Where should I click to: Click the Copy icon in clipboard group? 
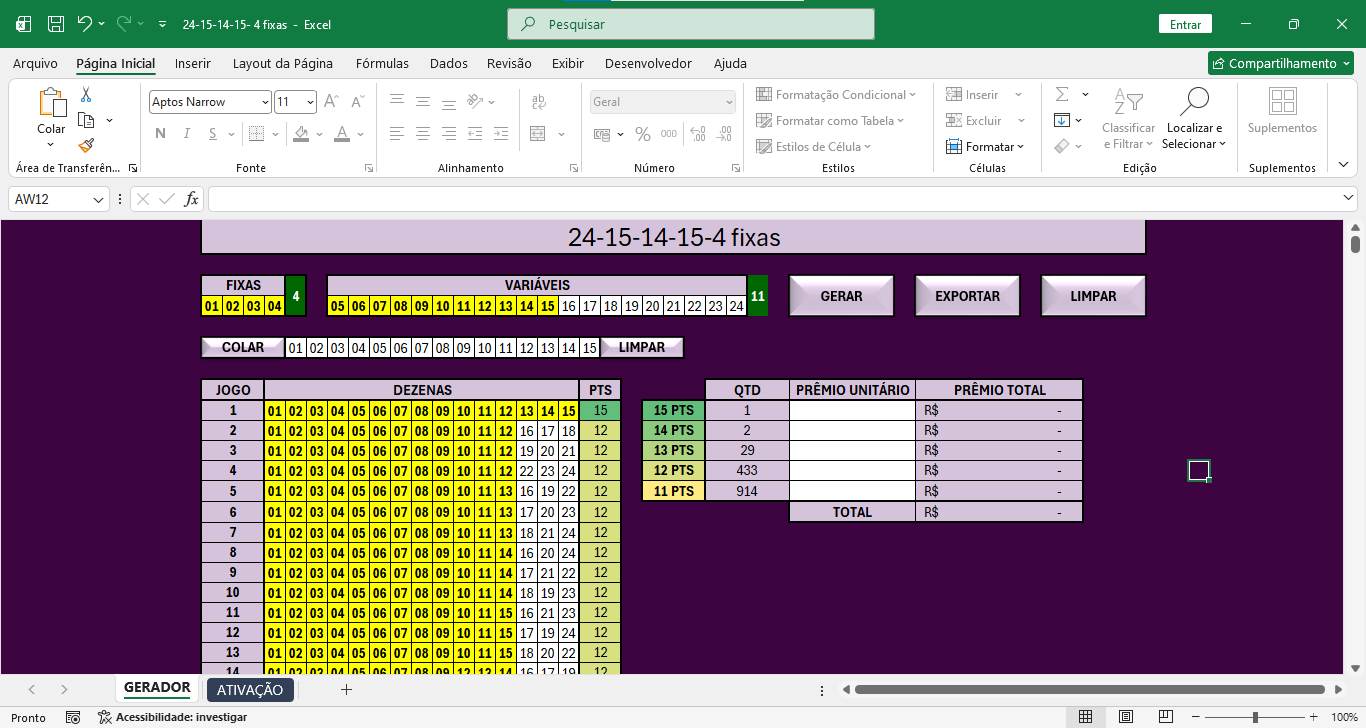(x=87, y=120)
